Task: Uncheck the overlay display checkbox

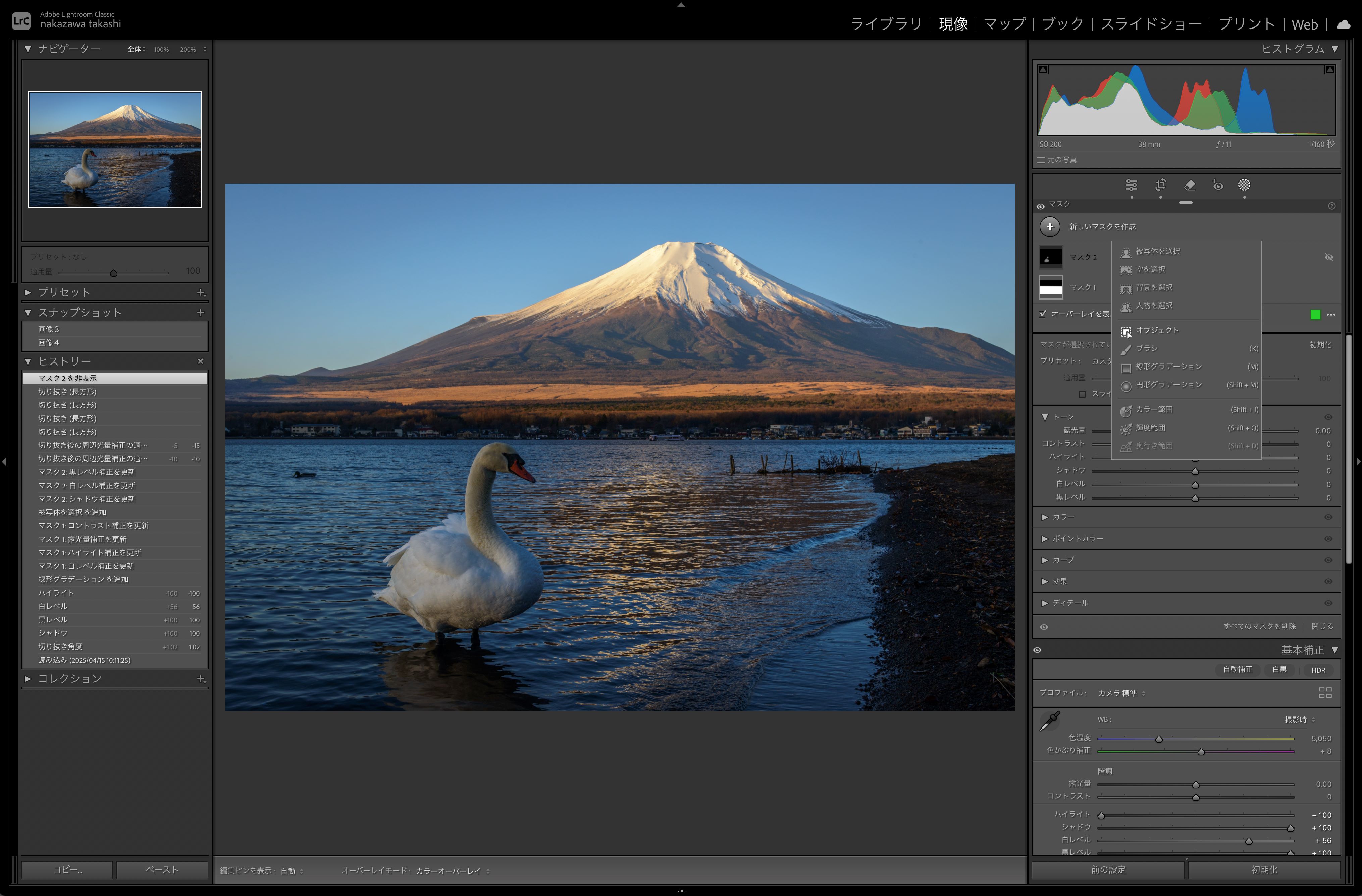Action: [x=1043, y=314]
